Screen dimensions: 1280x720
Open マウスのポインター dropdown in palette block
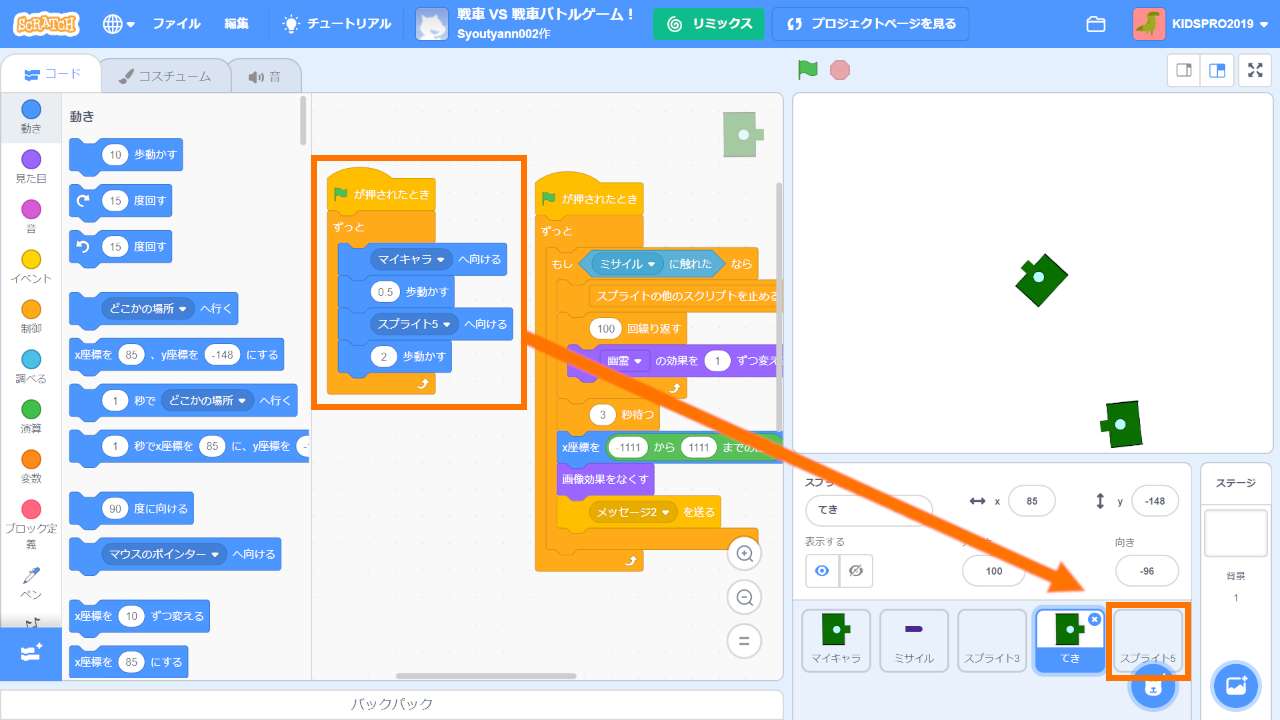[213, 554]
